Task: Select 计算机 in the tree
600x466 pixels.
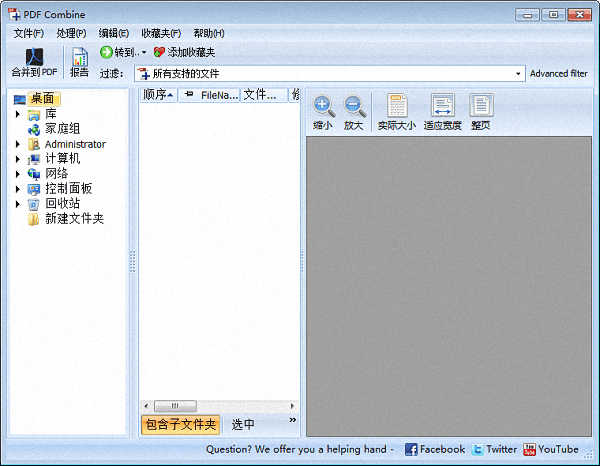Action: click(x=62, y=159)
